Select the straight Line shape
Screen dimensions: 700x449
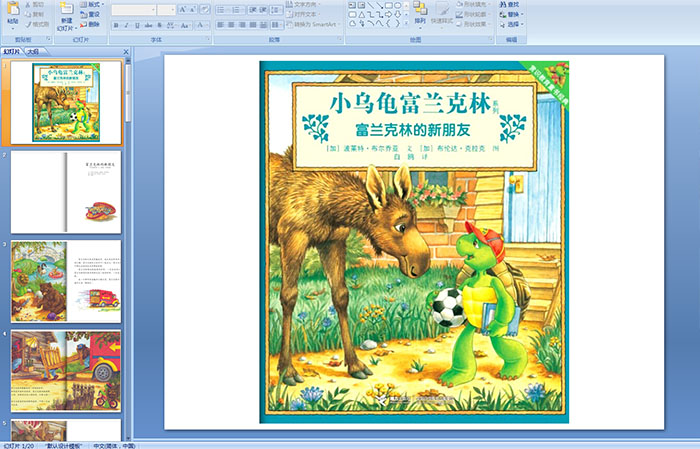click(371, 5)
